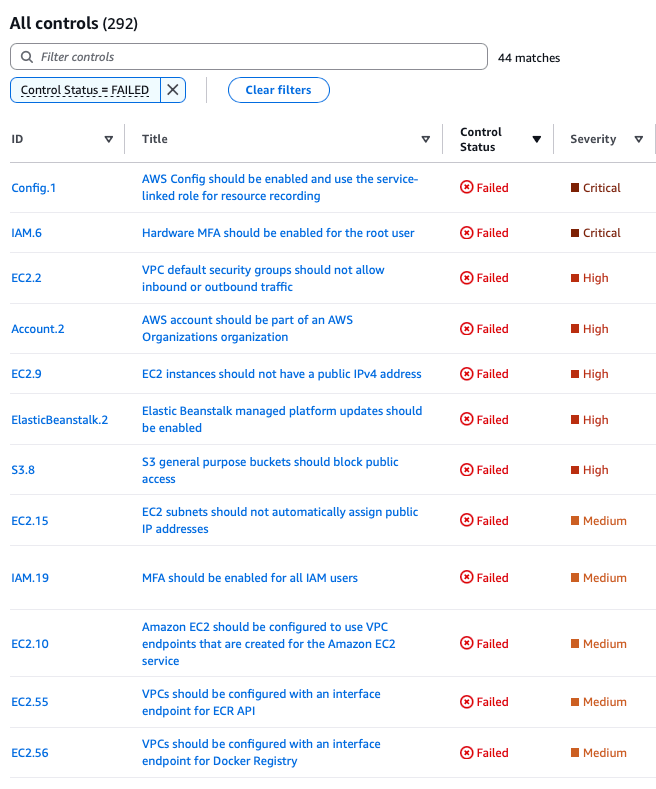Click the Failed status icon for Config.1

click(x=466, y=187)
